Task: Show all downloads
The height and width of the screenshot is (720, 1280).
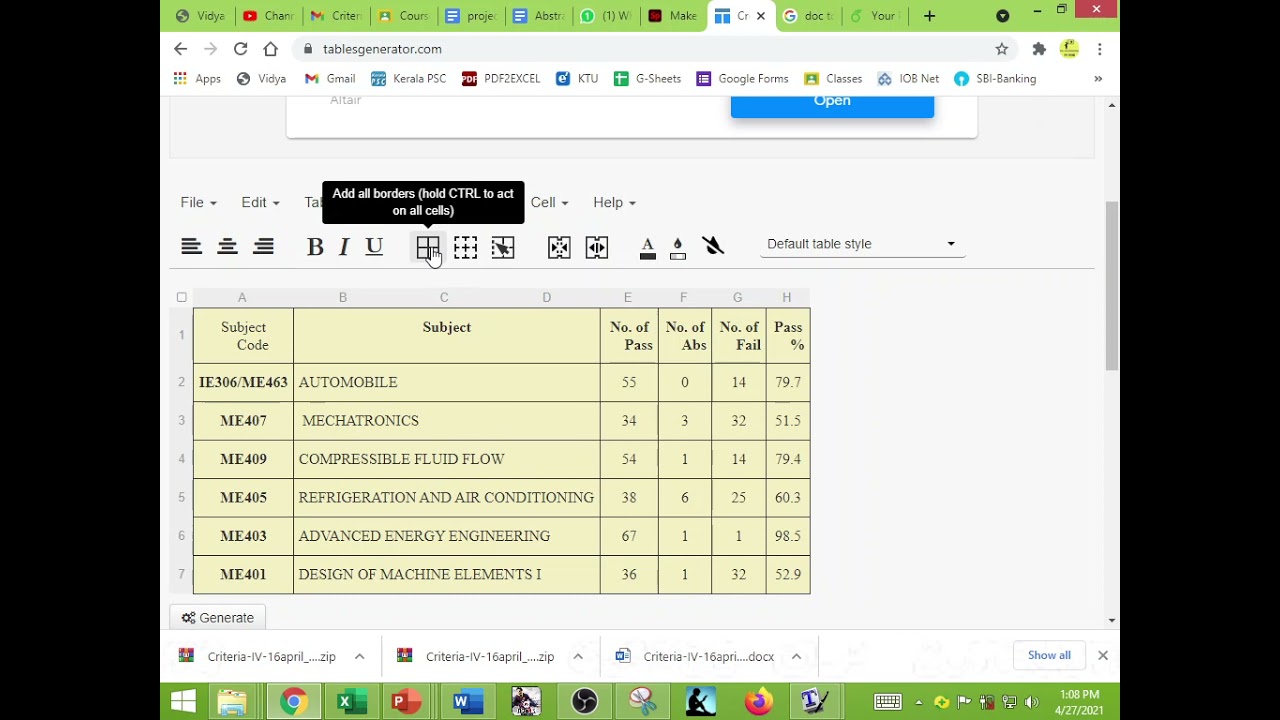Action: click(1049, 655)
